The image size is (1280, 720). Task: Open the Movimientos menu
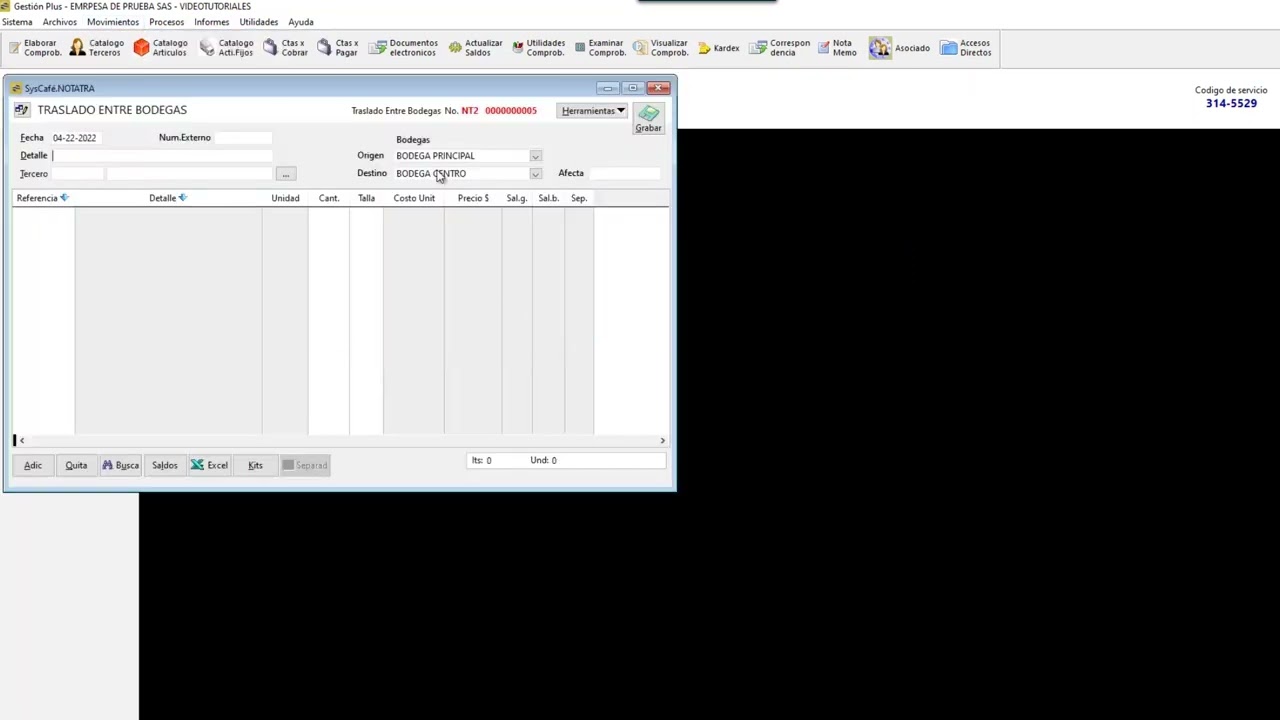(113, 22)
